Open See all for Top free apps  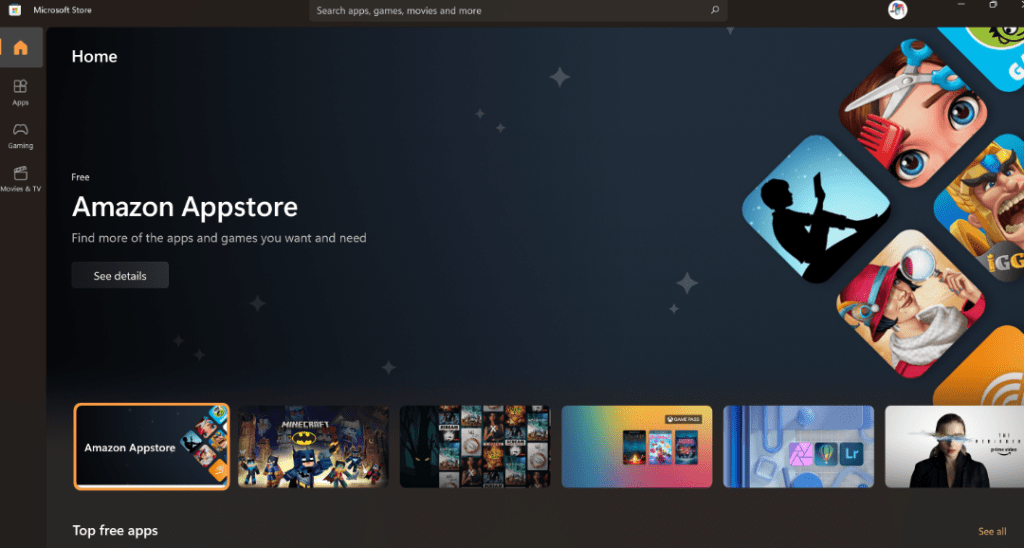992,531
